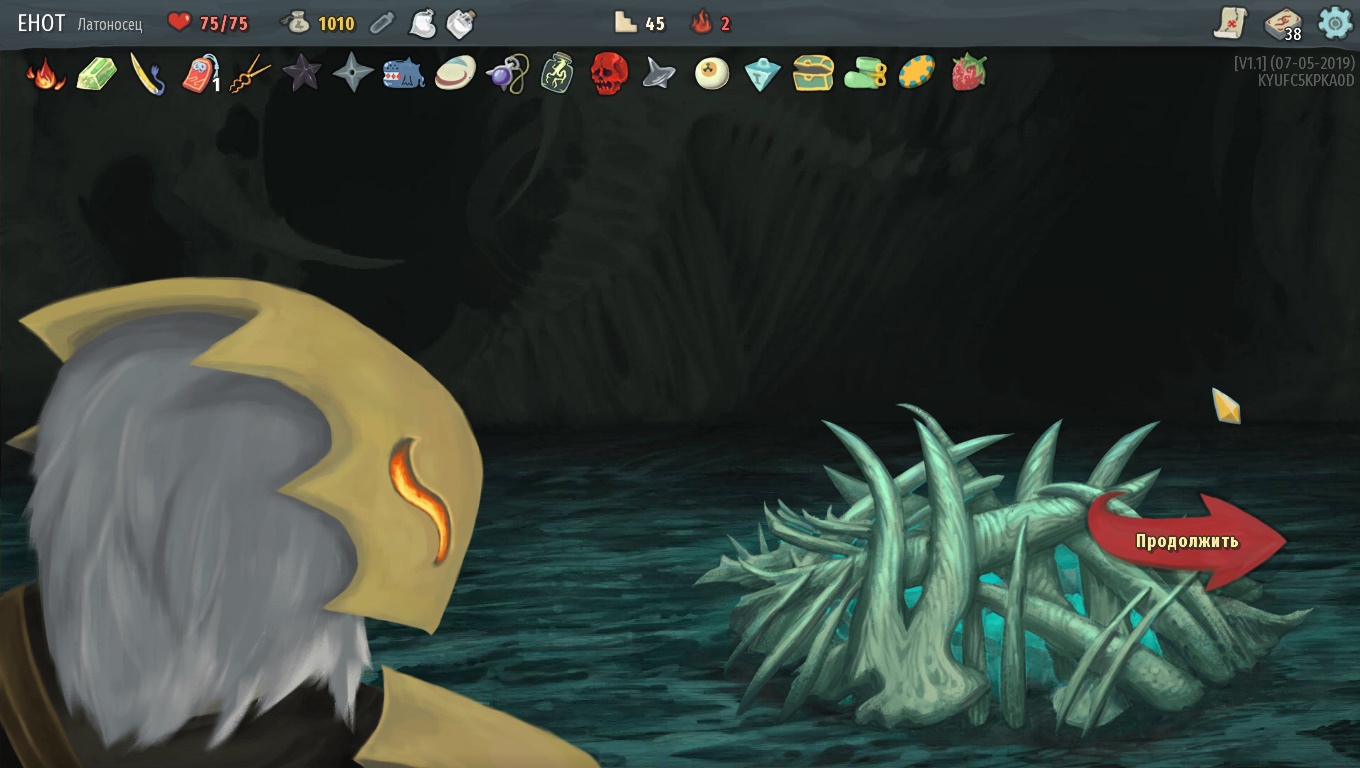1360x768 pixels.
Task: Inspect the yellow feather quill relic
Action: pos(147,73)
